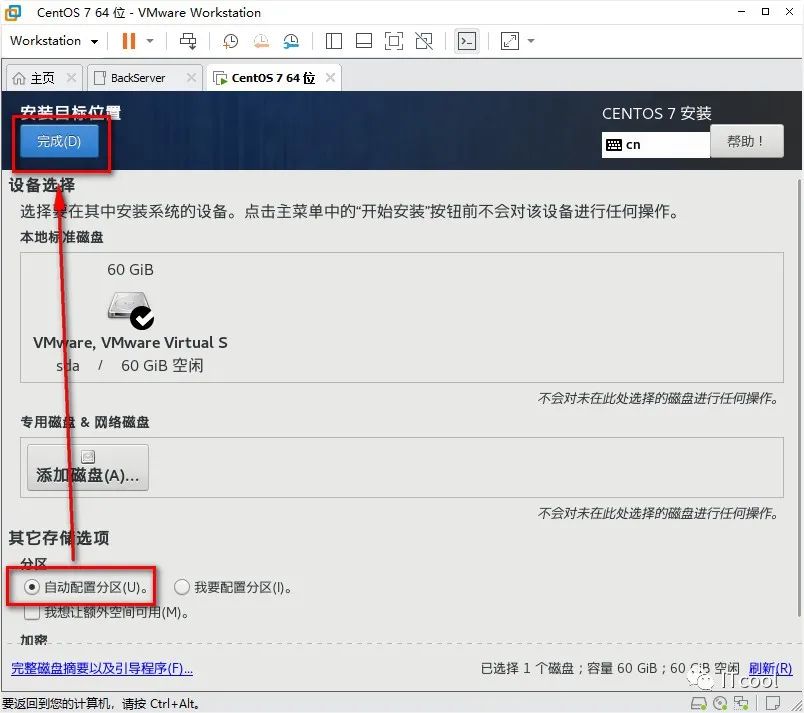Take a snapshot of this virtual machine

[x=231, y=41]
